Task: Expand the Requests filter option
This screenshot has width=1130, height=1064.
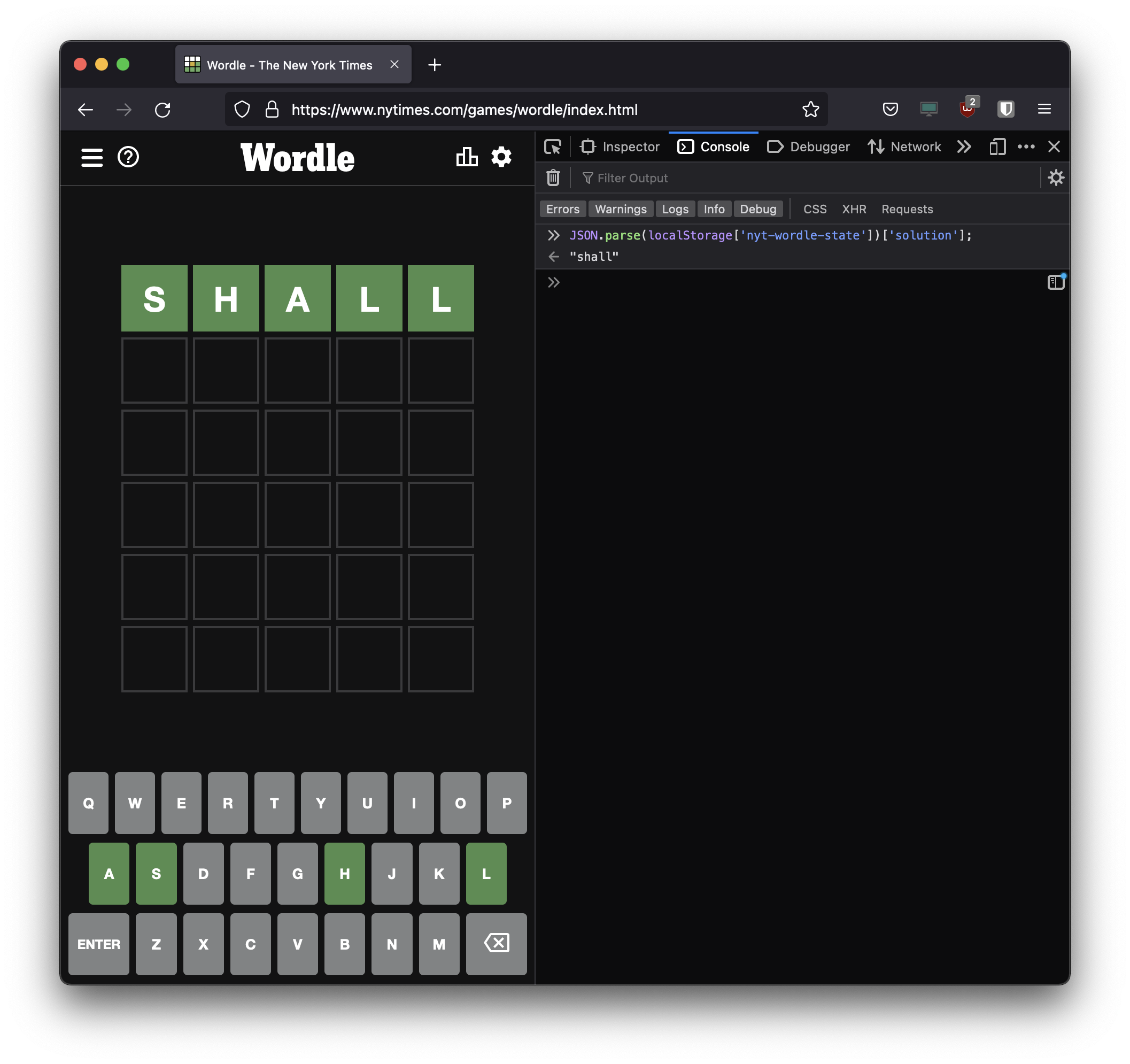Action: [906, 208]
